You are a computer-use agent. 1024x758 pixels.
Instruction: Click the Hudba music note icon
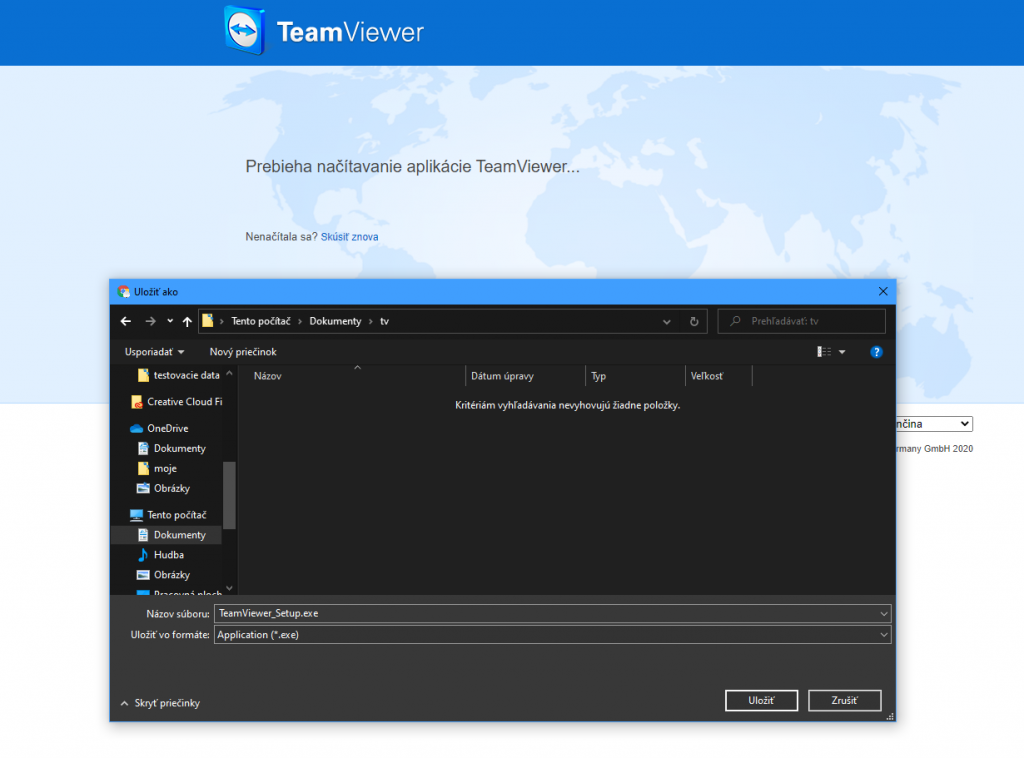point(143,555)
